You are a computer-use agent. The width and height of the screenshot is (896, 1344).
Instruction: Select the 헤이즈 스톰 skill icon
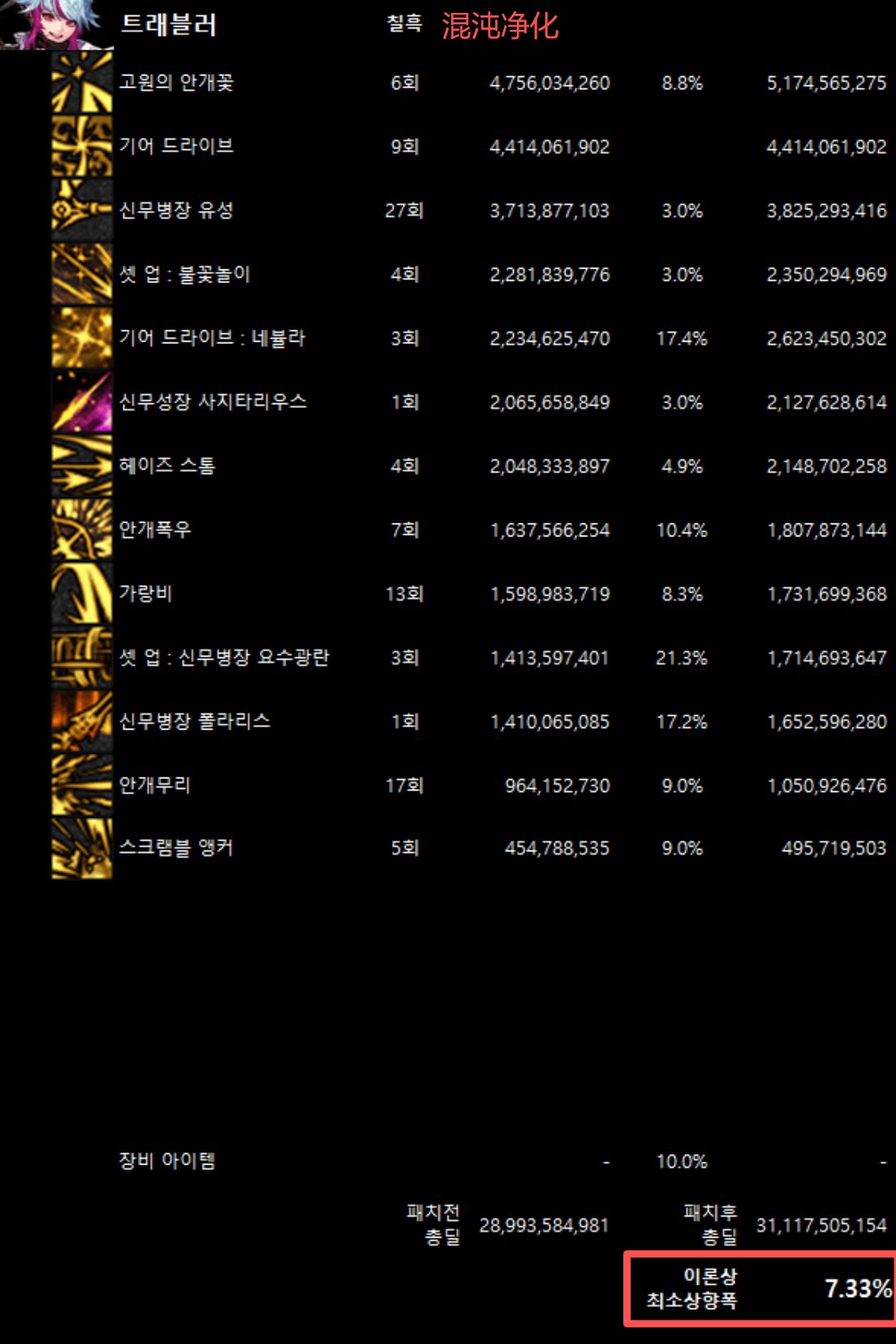pyautogui.click(x=82, y=466)
